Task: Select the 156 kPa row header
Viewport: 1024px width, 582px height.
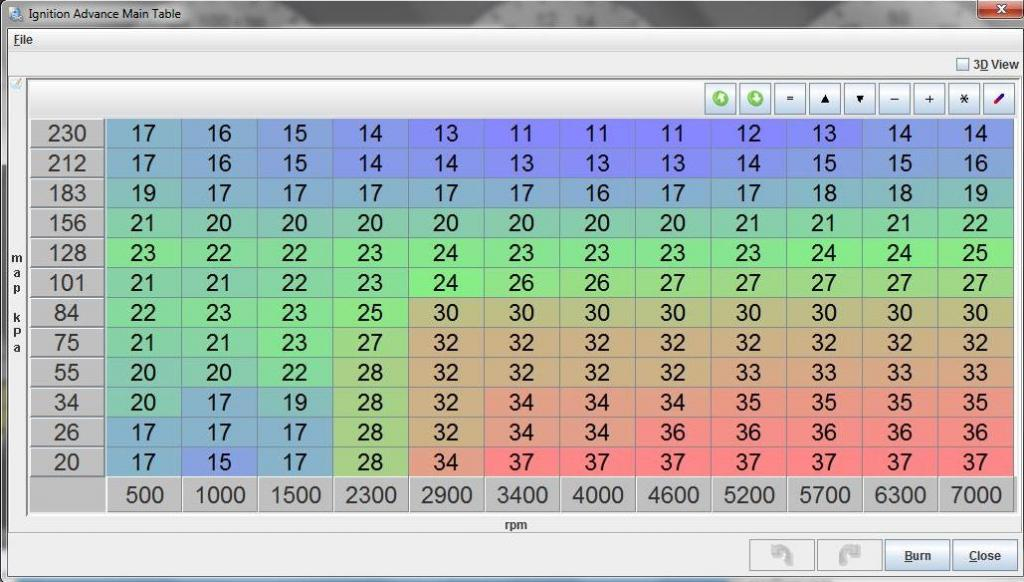Action: [x=67, y=223]
